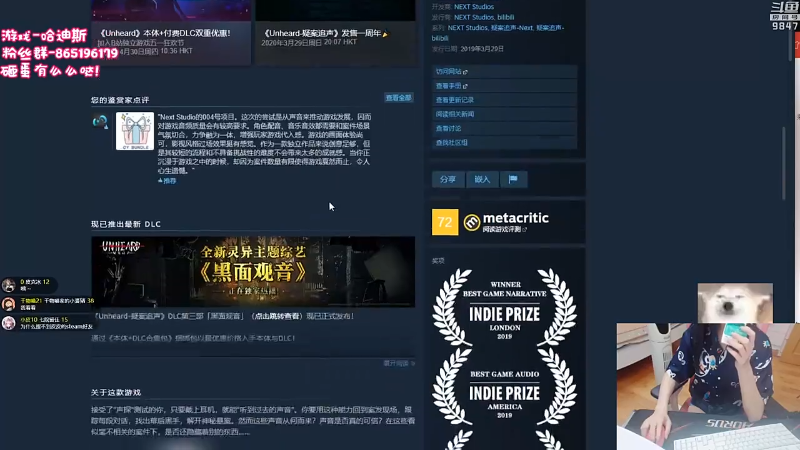Screen dimensions: 800x450
Task: Click the external link icon beside 查看手册
Action: (465, 86)
